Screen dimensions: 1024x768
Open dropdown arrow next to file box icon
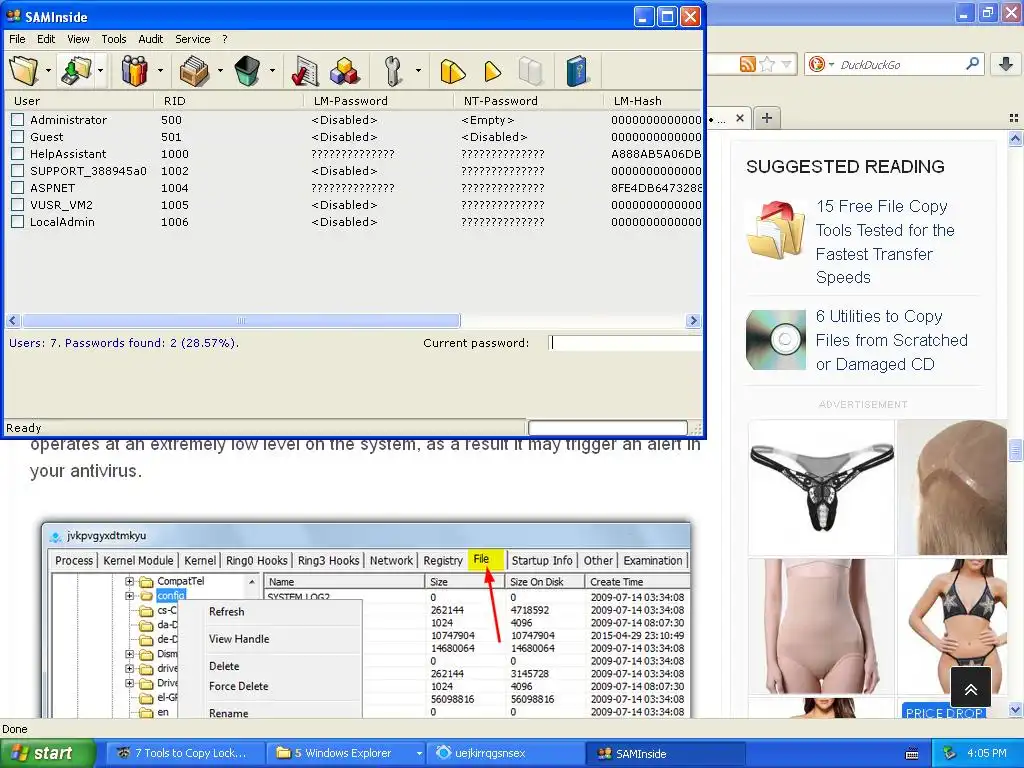point(220,71)
